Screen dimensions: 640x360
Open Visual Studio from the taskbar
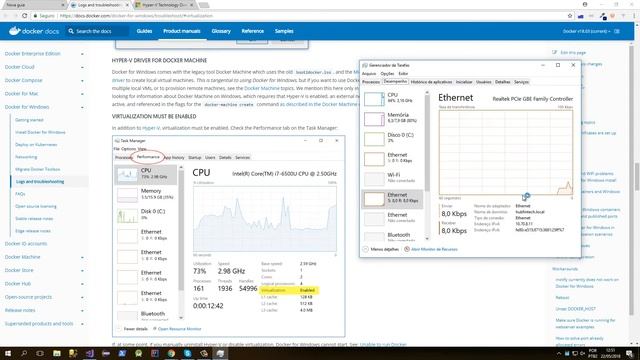click(90, 353)
